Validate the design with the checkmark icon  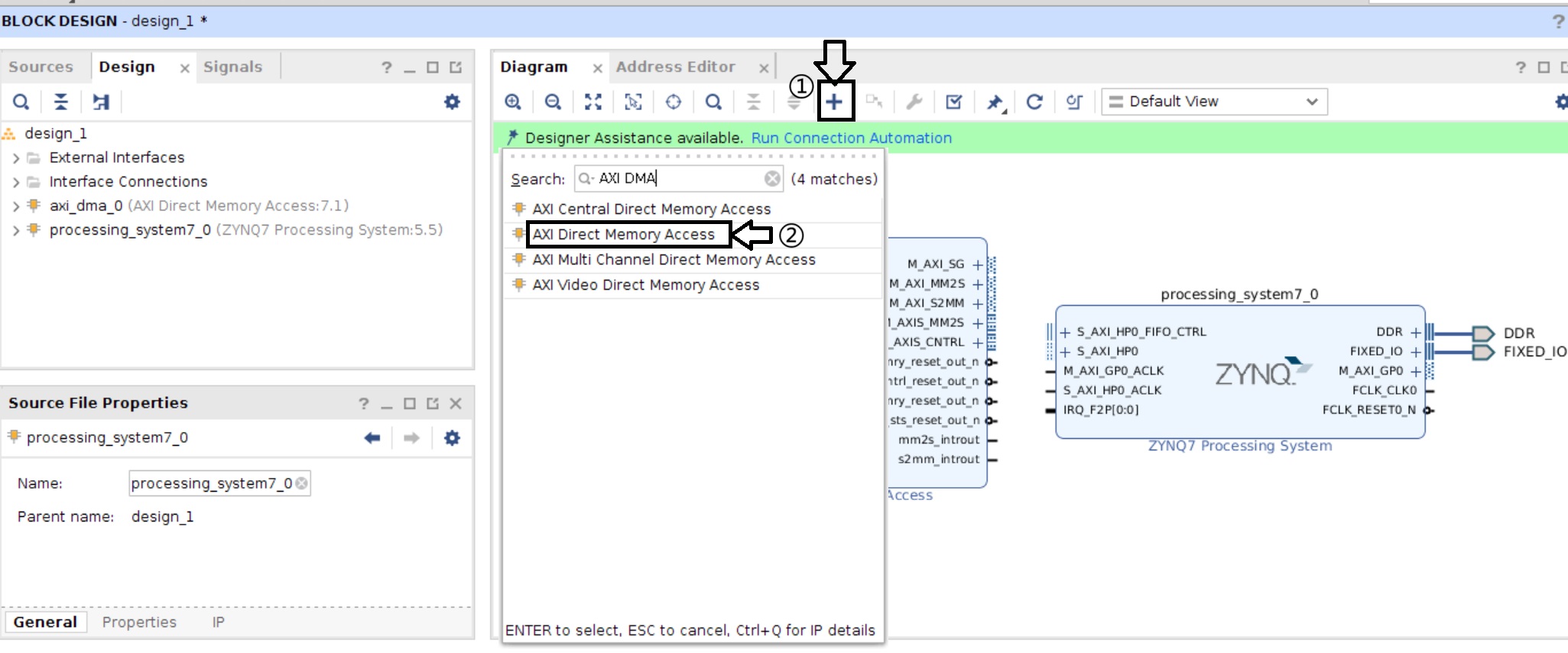coord(954,102)
